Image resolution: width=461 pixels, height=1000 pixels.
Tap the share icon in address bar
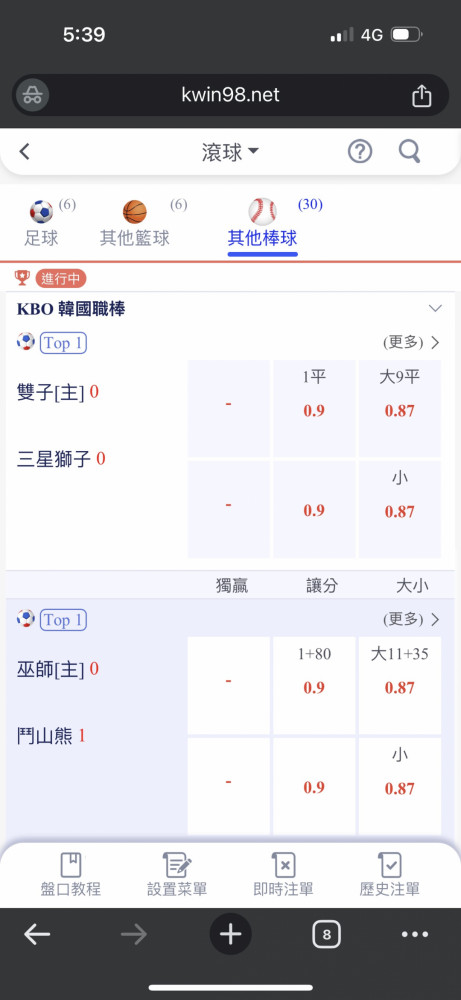[421, 95]
